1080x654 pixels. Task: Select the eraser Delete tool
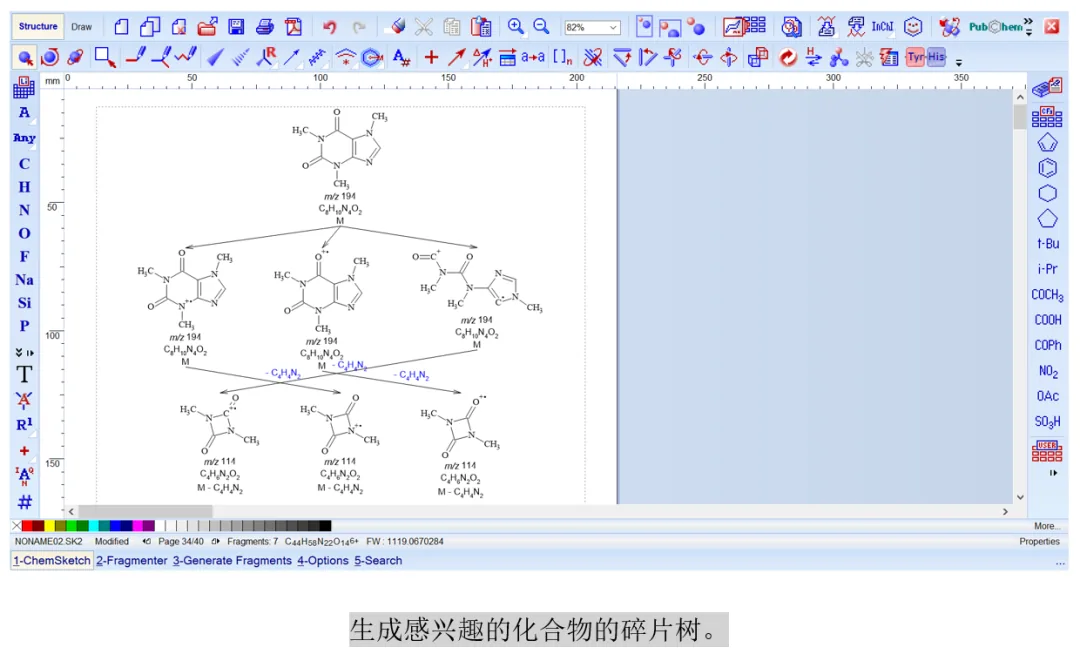(x=397, y=27)
